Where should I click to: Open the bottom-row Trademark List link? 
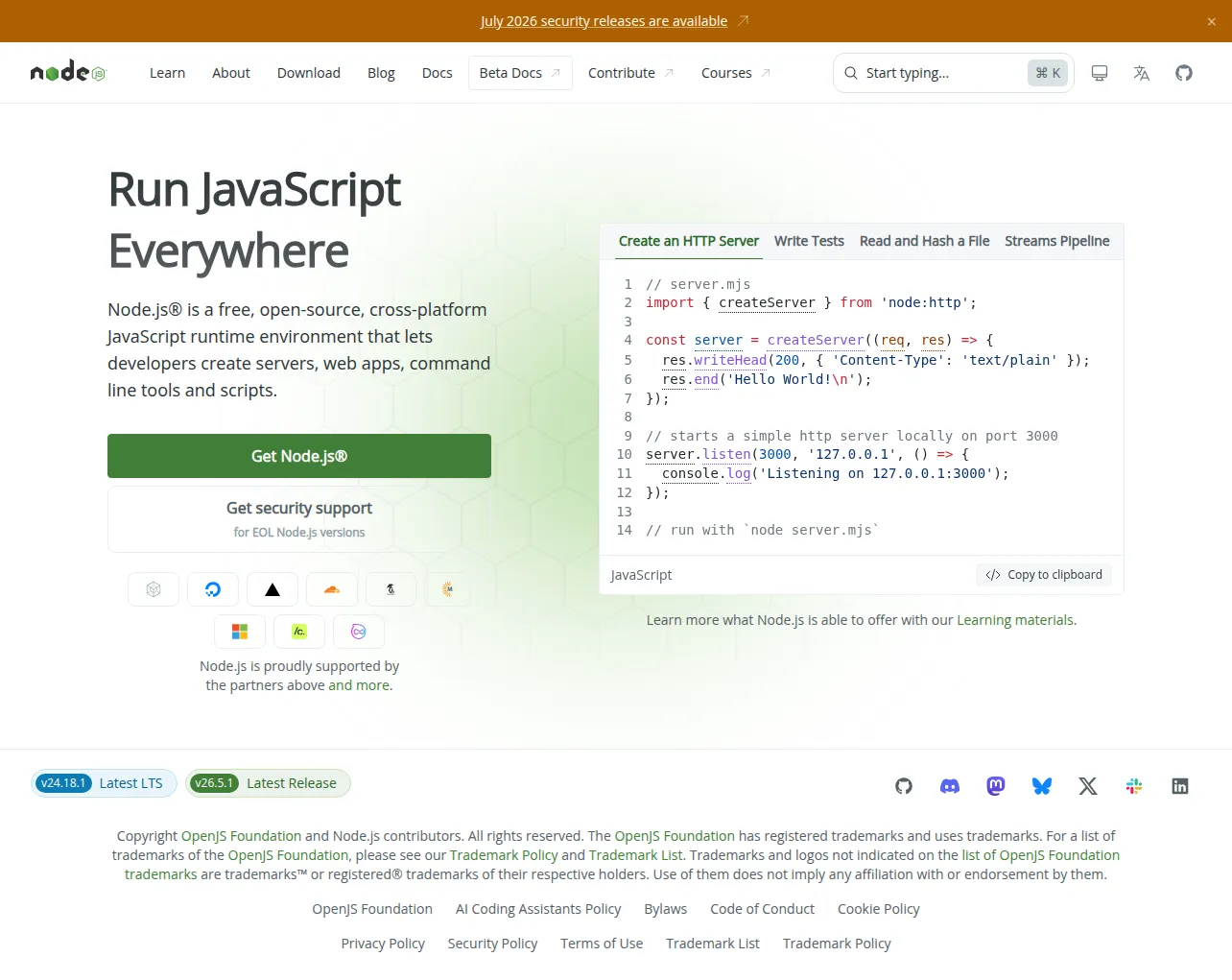pyautogui.click(x=713, y=944)
